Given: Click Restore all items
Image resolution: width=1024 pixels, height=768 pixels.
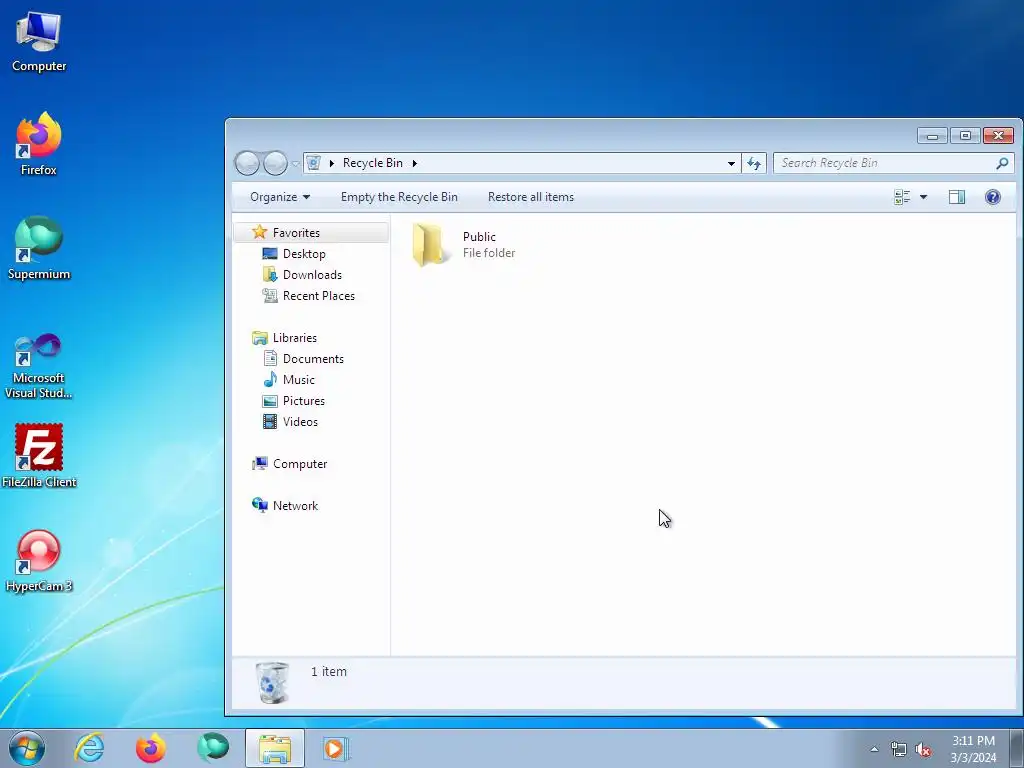Looking at the screenshot, I should (x=531, y=197).
